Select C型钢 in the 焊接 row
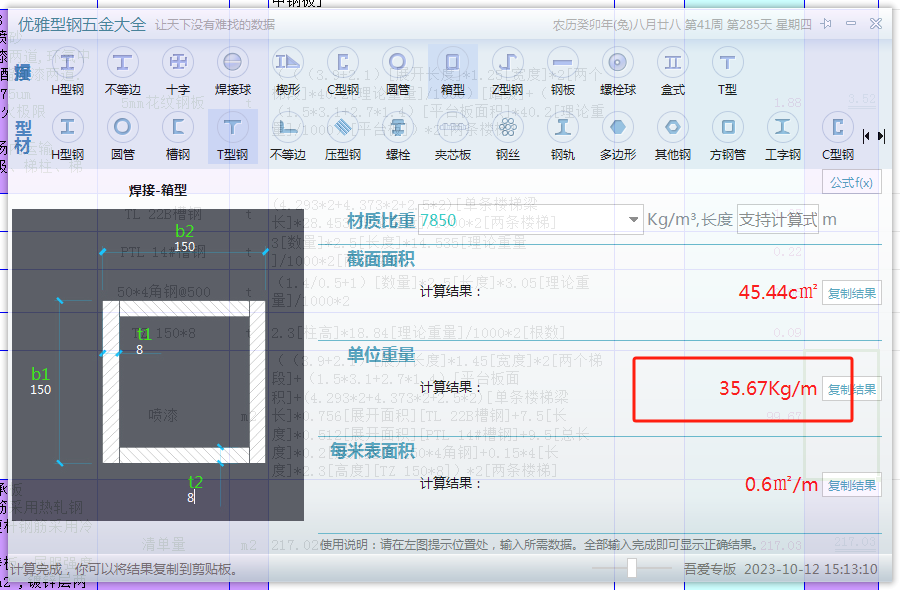The height and width of the screenshot is (590, 900). pyautogui.click(x=343, y=72)
